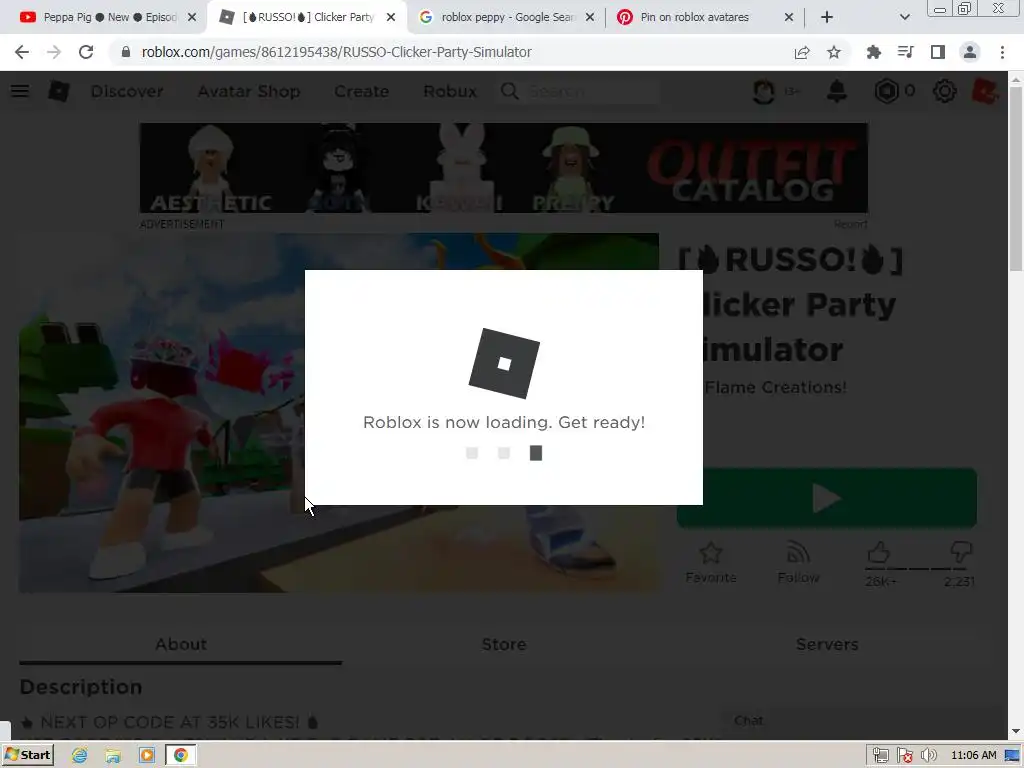The image size is (1024, 768).
Task: Open the media player taskbar icon
Action: coord(147,756)
